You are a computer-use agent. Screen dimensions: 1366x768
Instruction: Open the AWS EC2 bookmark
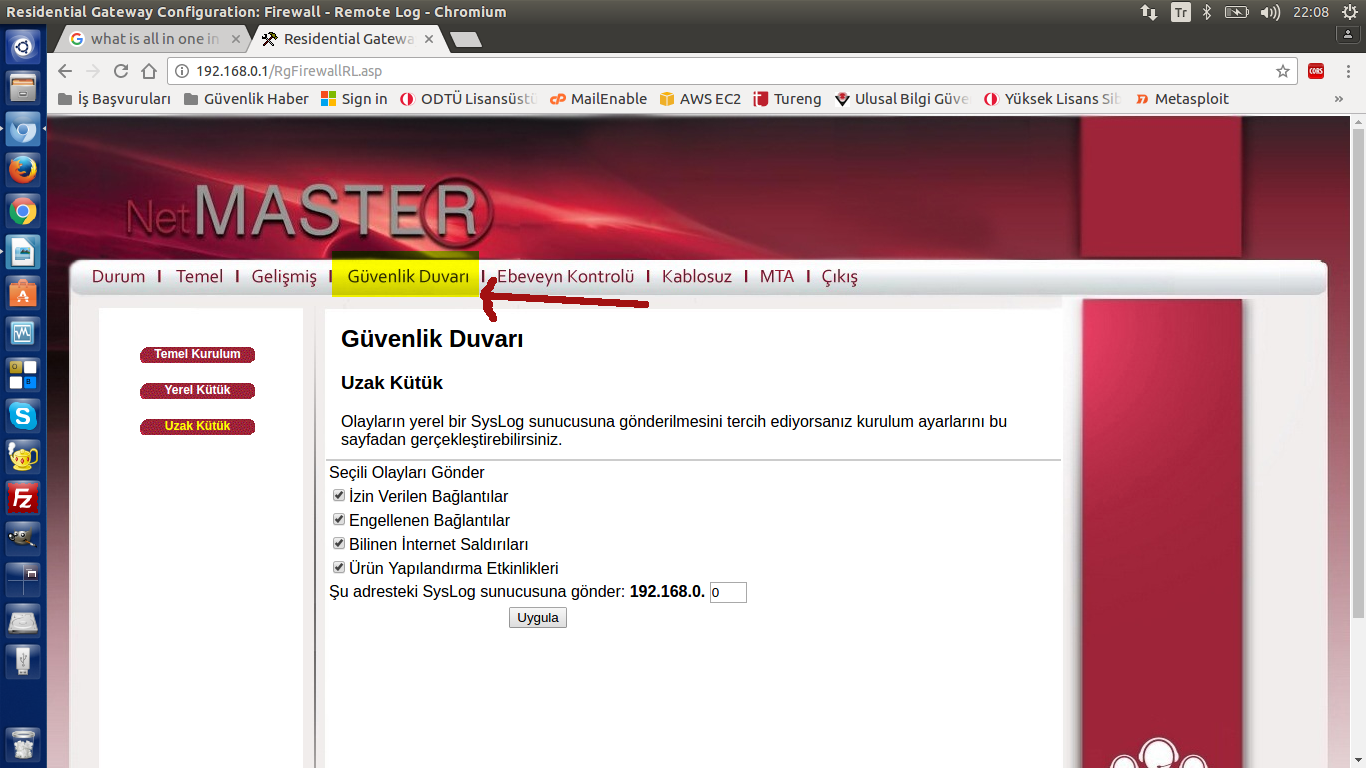(700, 99)
